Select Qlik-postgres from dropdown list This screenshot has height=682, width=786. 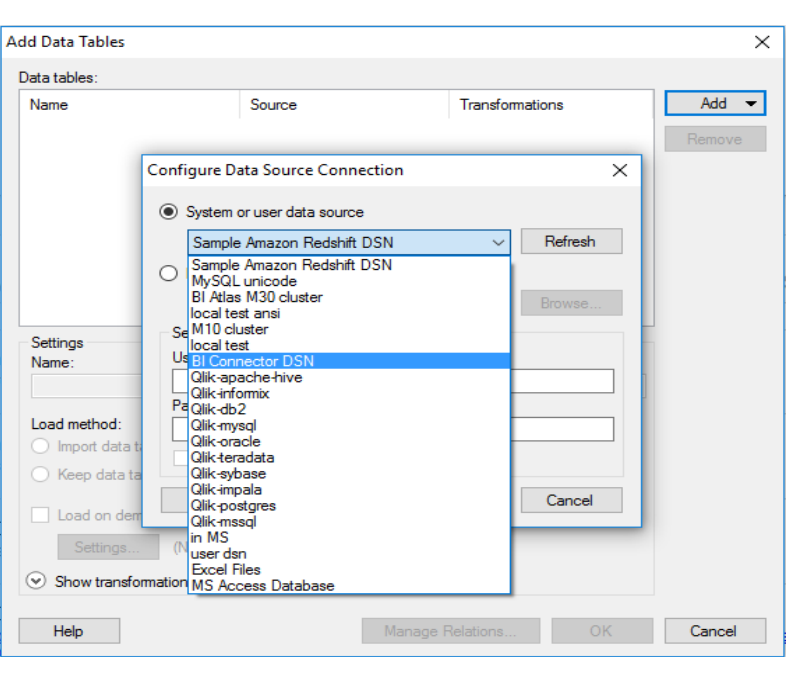coord(349,506)
